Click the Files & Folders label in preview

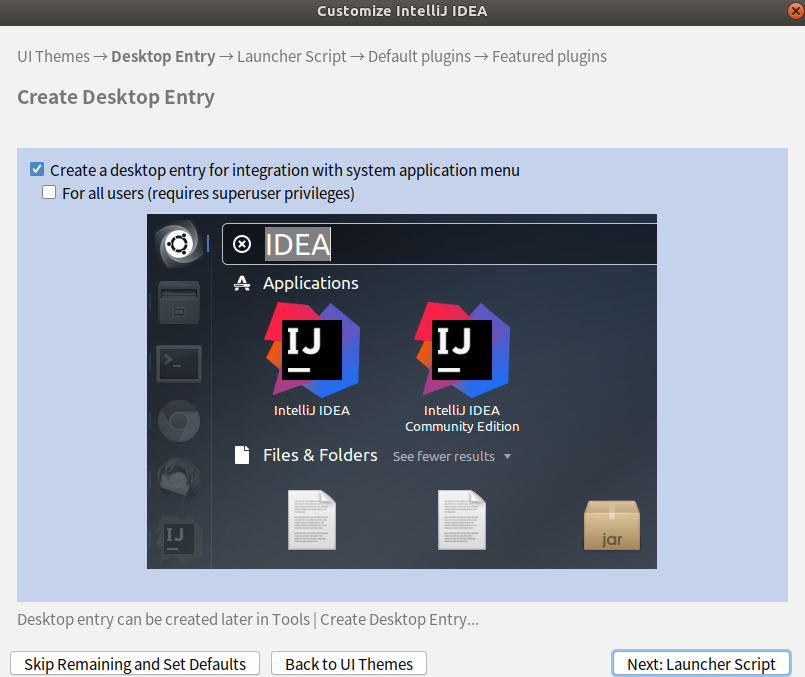(x=320, y=455)
